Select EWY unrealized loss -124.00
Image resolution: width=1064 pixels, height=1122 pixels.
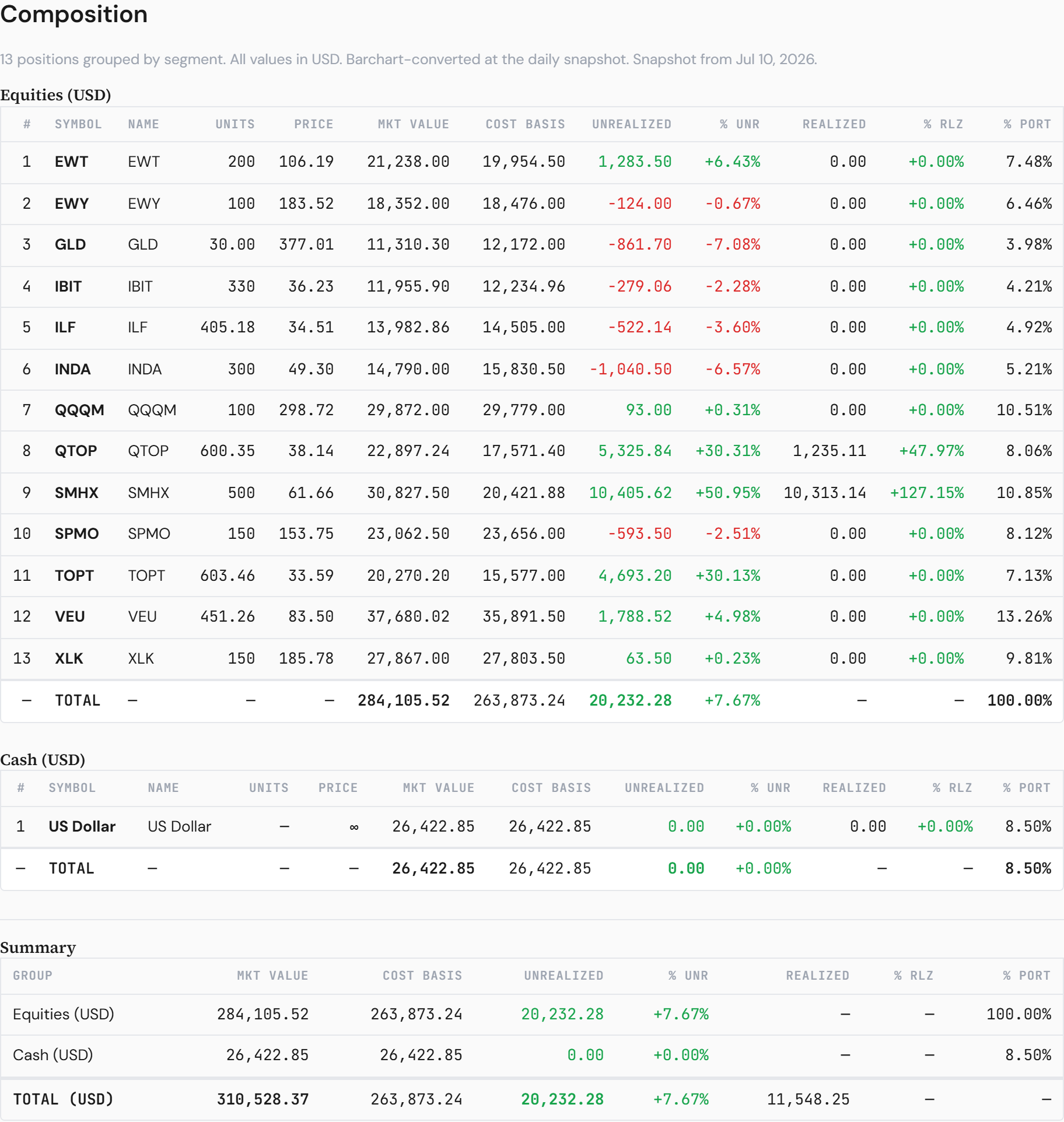pos(640,204)
